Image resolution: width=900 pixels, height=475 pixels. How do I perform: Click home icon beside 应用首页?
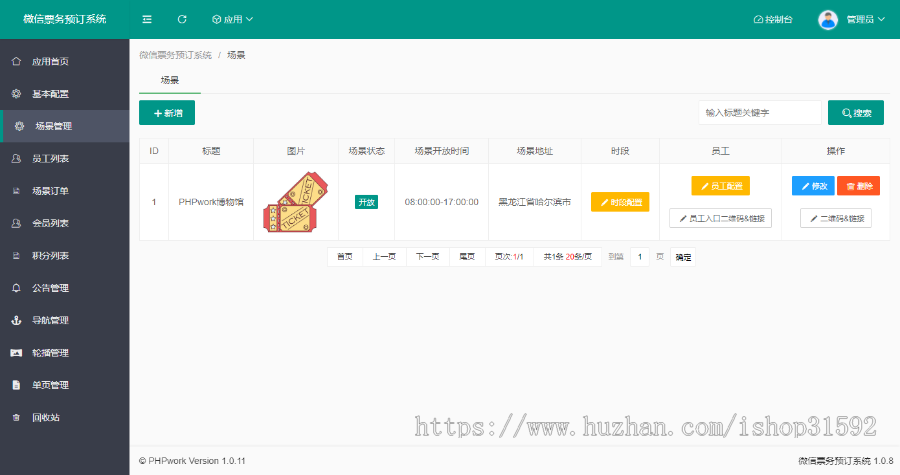(x=16, y=61)
